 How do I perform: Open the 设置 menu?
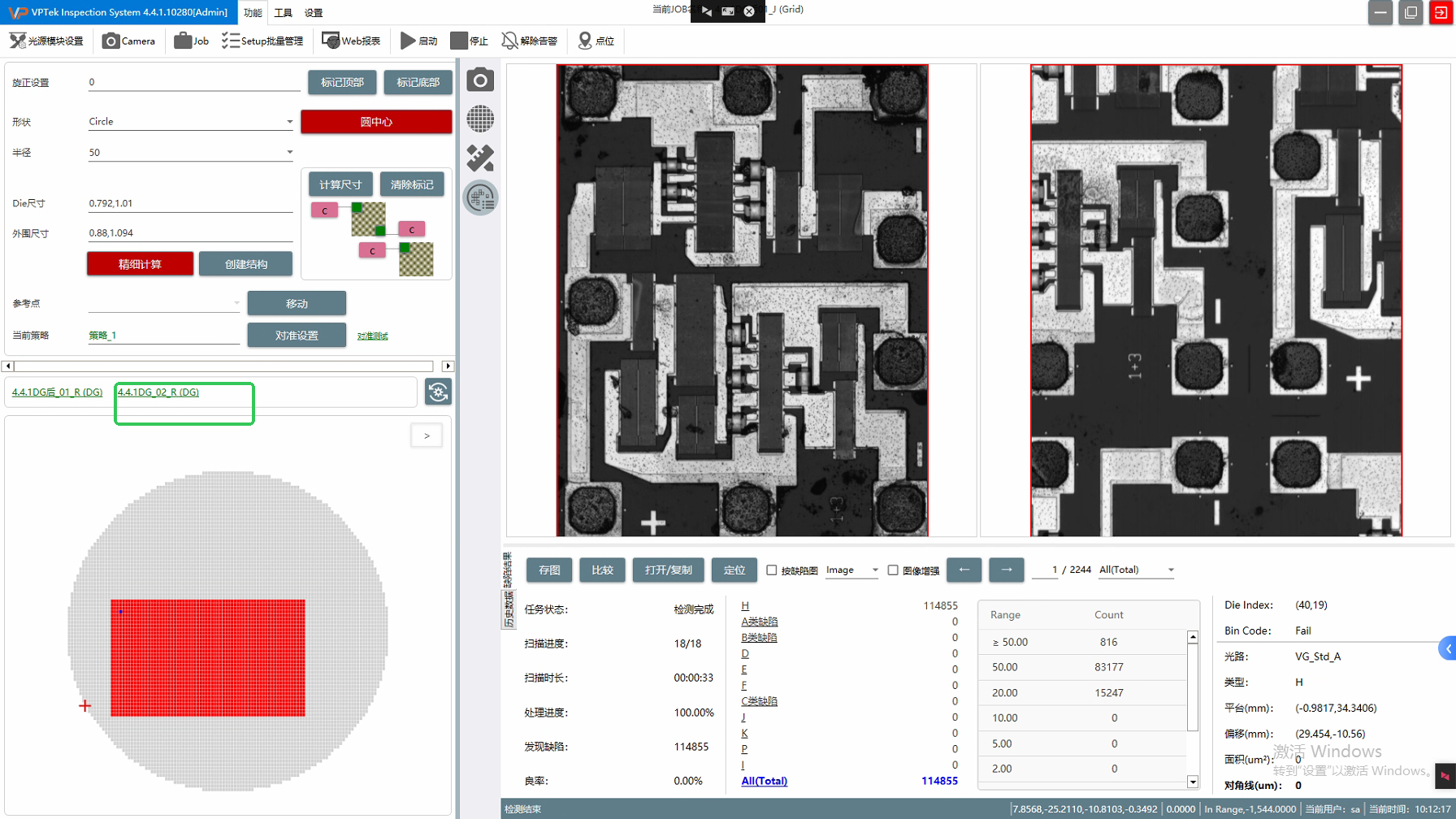pyautogui.click(x=314, y=13)
